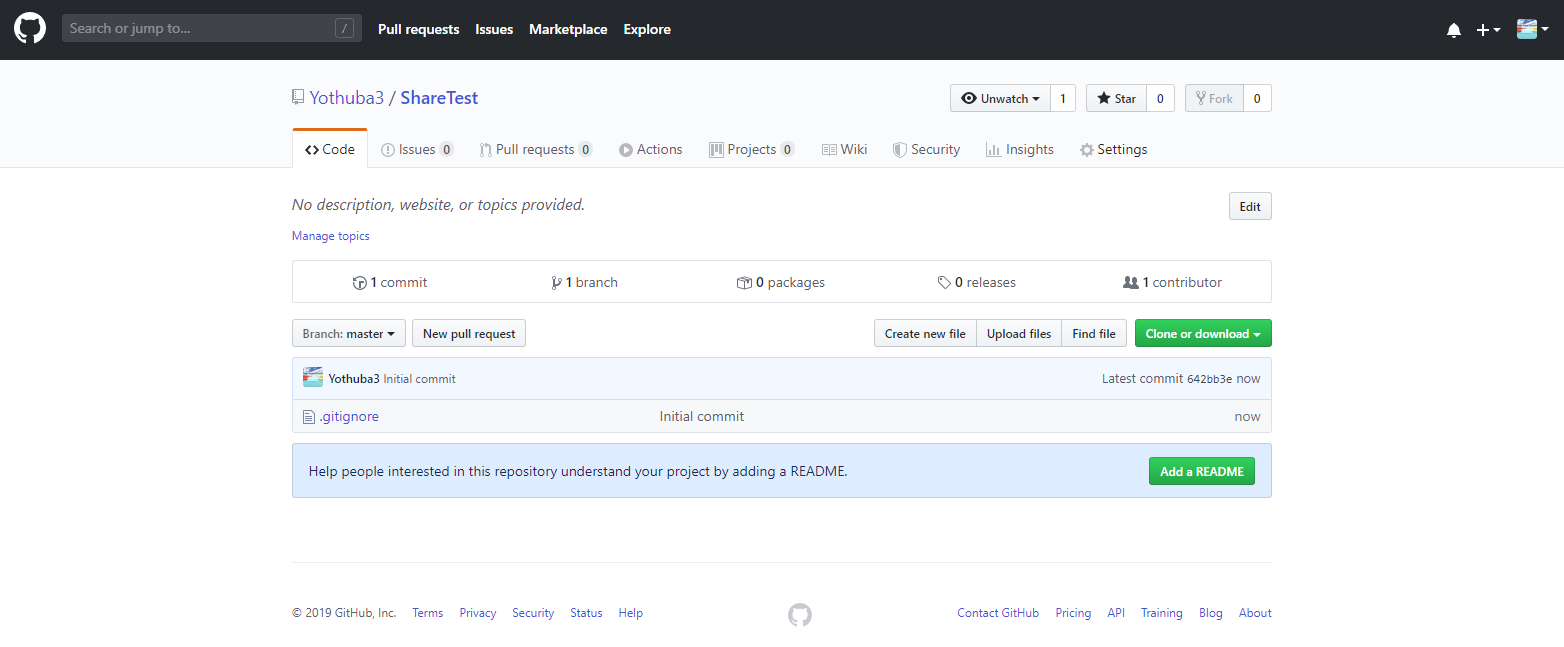The width and height of the screenshot is (1564, 647).
Task: Click the commit author avatar thumbnail
Action: [313, 378]
